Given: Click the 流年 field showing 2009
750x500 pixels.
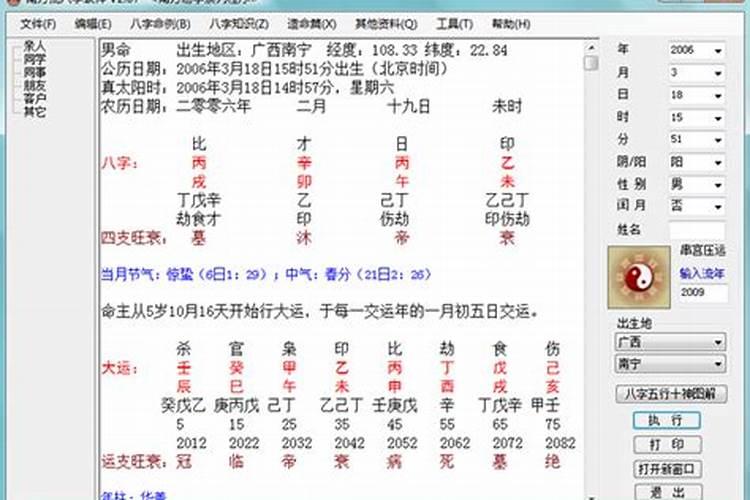Looking at the screenshot, I should [x=703, y=292].
